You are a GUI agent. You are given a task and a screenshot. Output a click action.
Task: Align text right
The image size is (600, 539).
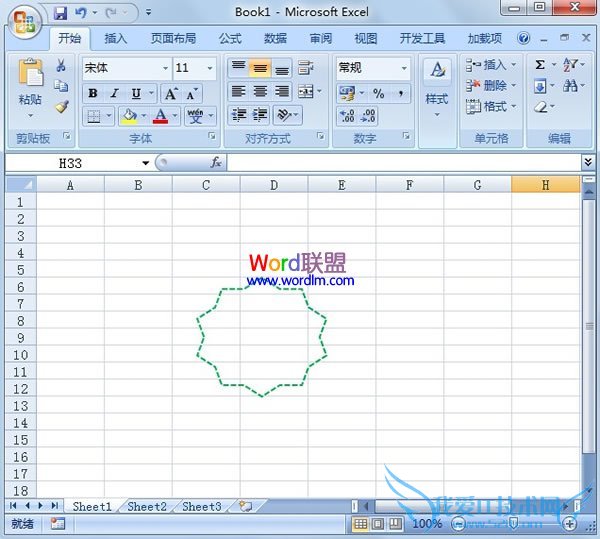click(x=282, y=91)
